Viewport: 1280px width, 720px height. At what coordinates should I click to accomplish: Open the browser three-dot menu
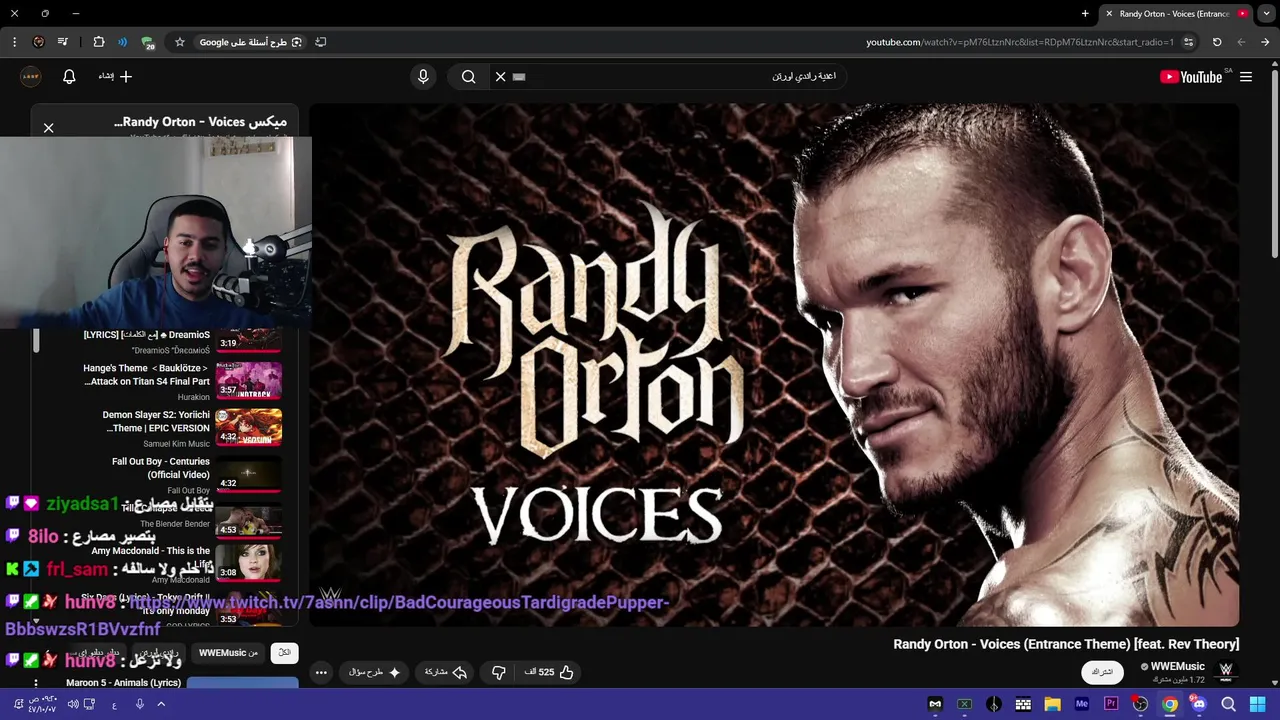pyautogui.click(x=14, y=42)
